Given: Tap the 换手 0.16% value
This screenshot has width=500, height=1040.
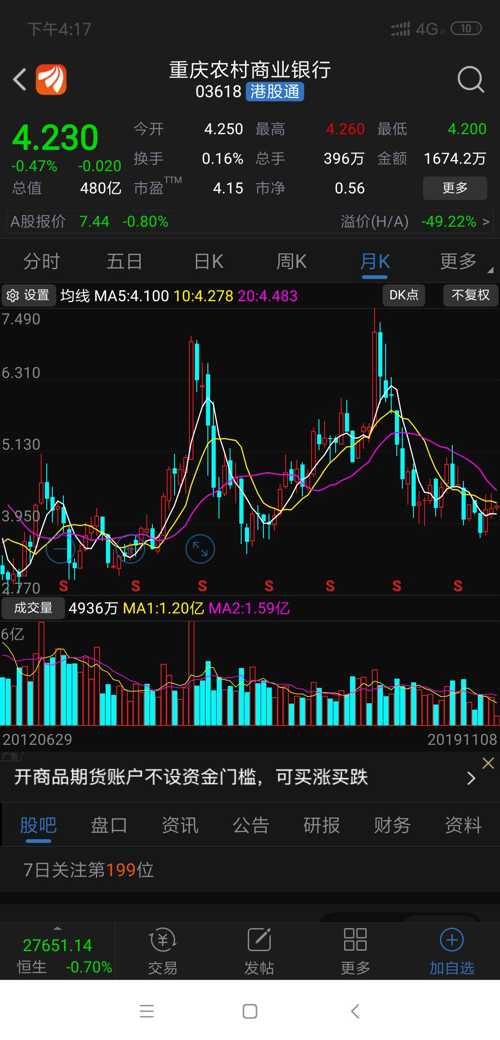Looking at the screenshot, I should (223, 159).
